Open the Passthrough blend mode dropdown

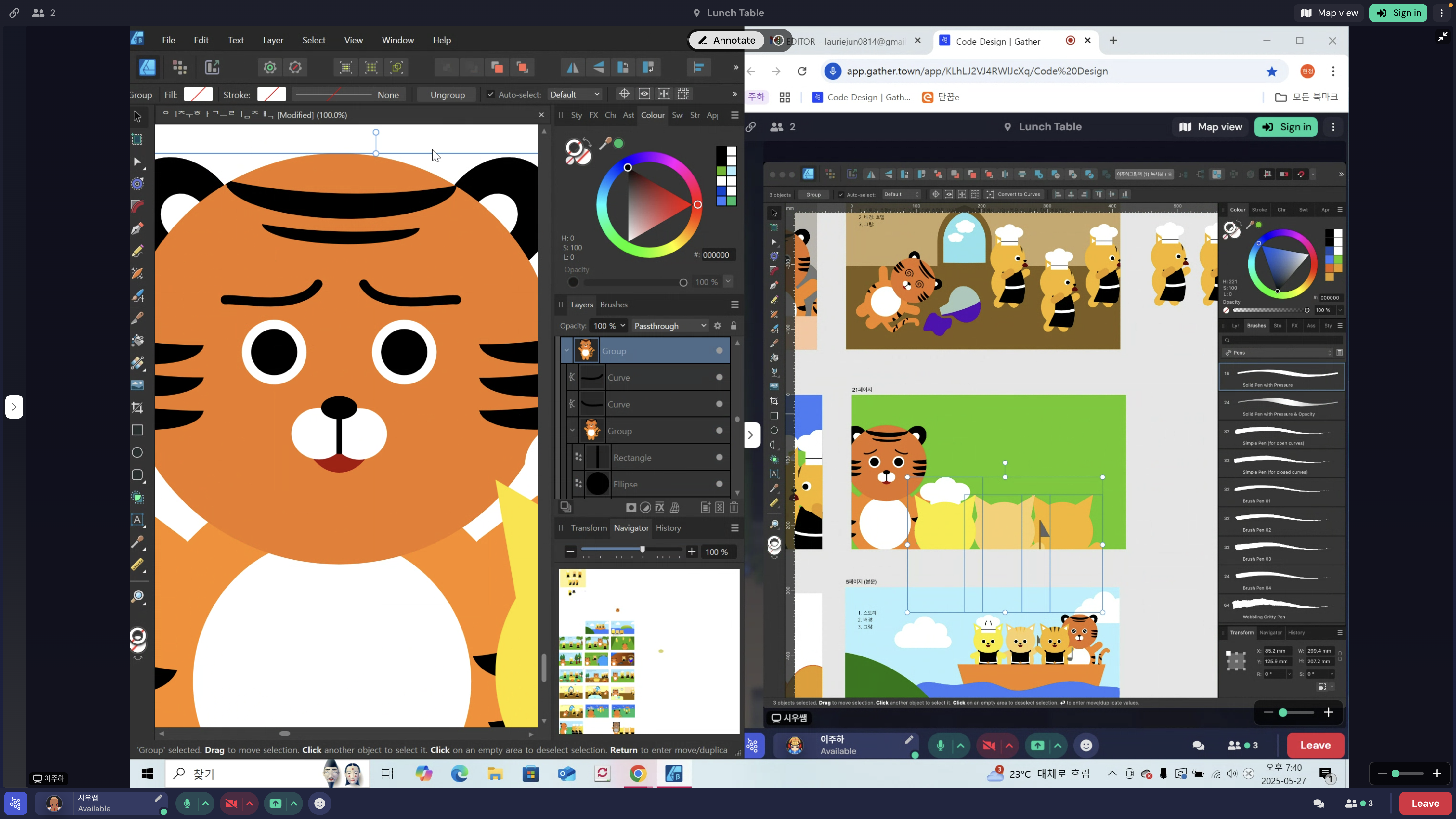[670, 326]
